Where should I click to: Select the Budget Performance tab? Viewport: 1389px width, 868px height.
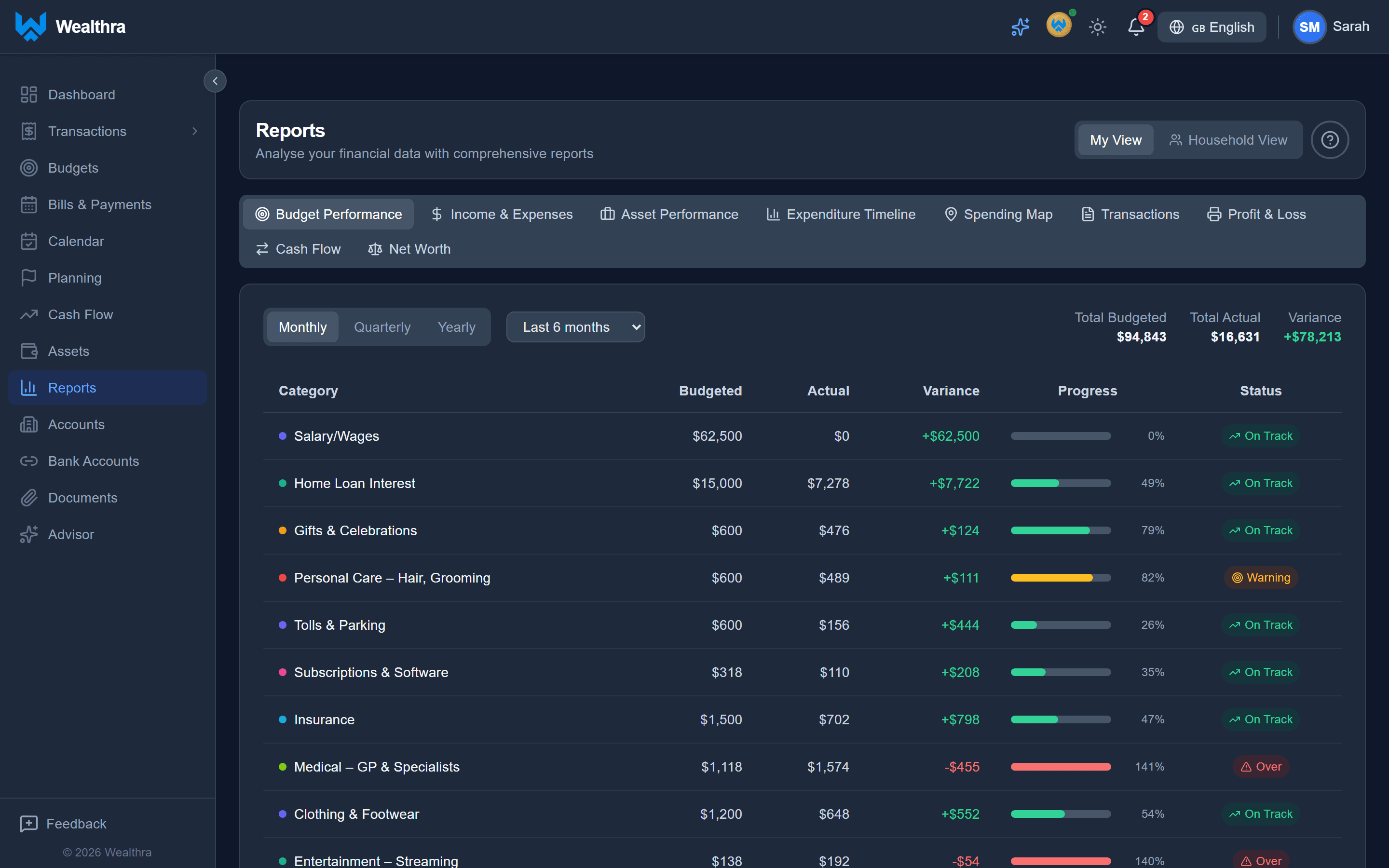pos(328,214)
